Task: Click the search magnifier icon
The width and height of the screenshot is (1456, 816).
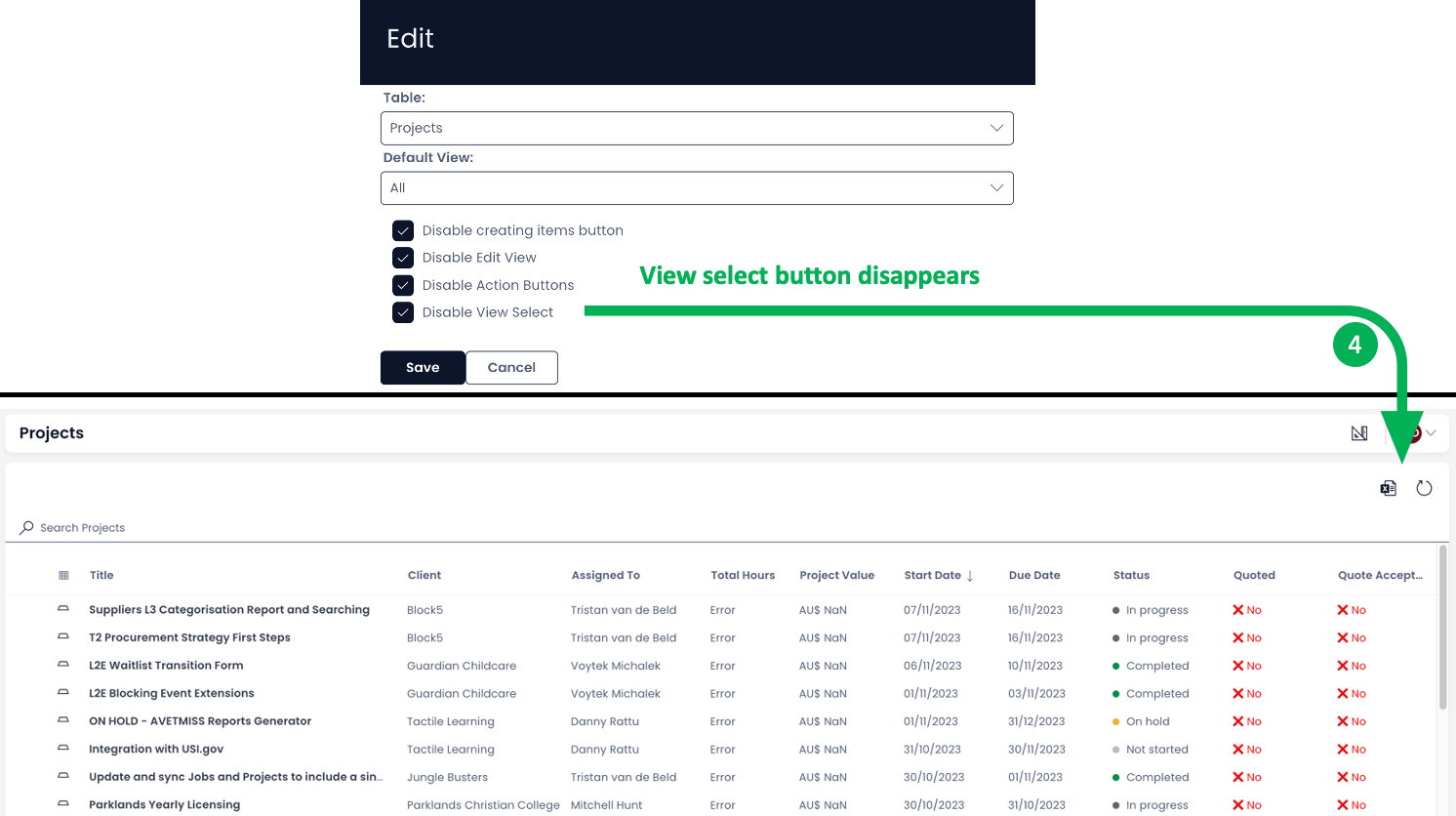Action: point(26,527)
